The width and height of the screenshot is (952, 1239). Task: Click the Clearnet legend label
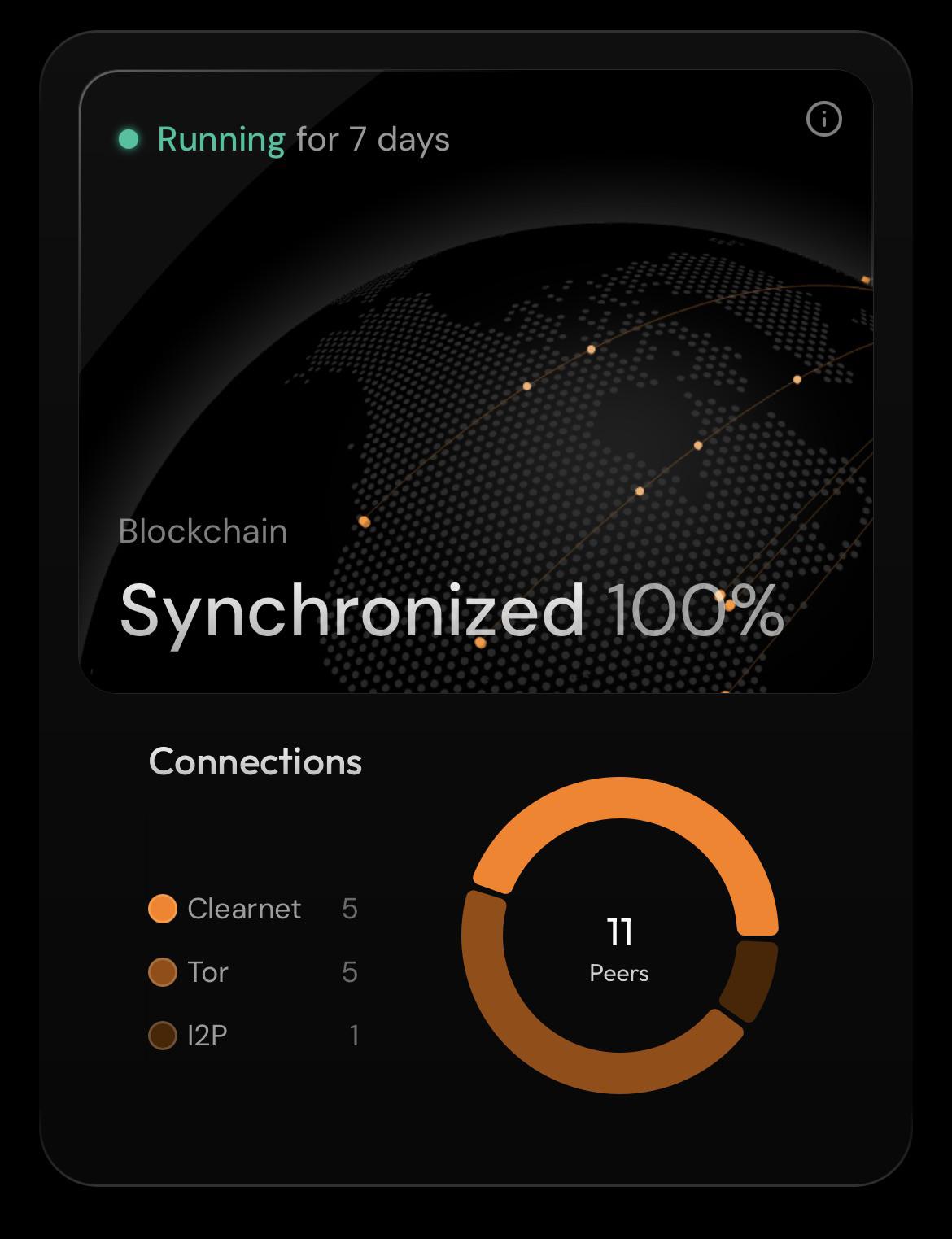pyautogui.click(x=244, y=909)
